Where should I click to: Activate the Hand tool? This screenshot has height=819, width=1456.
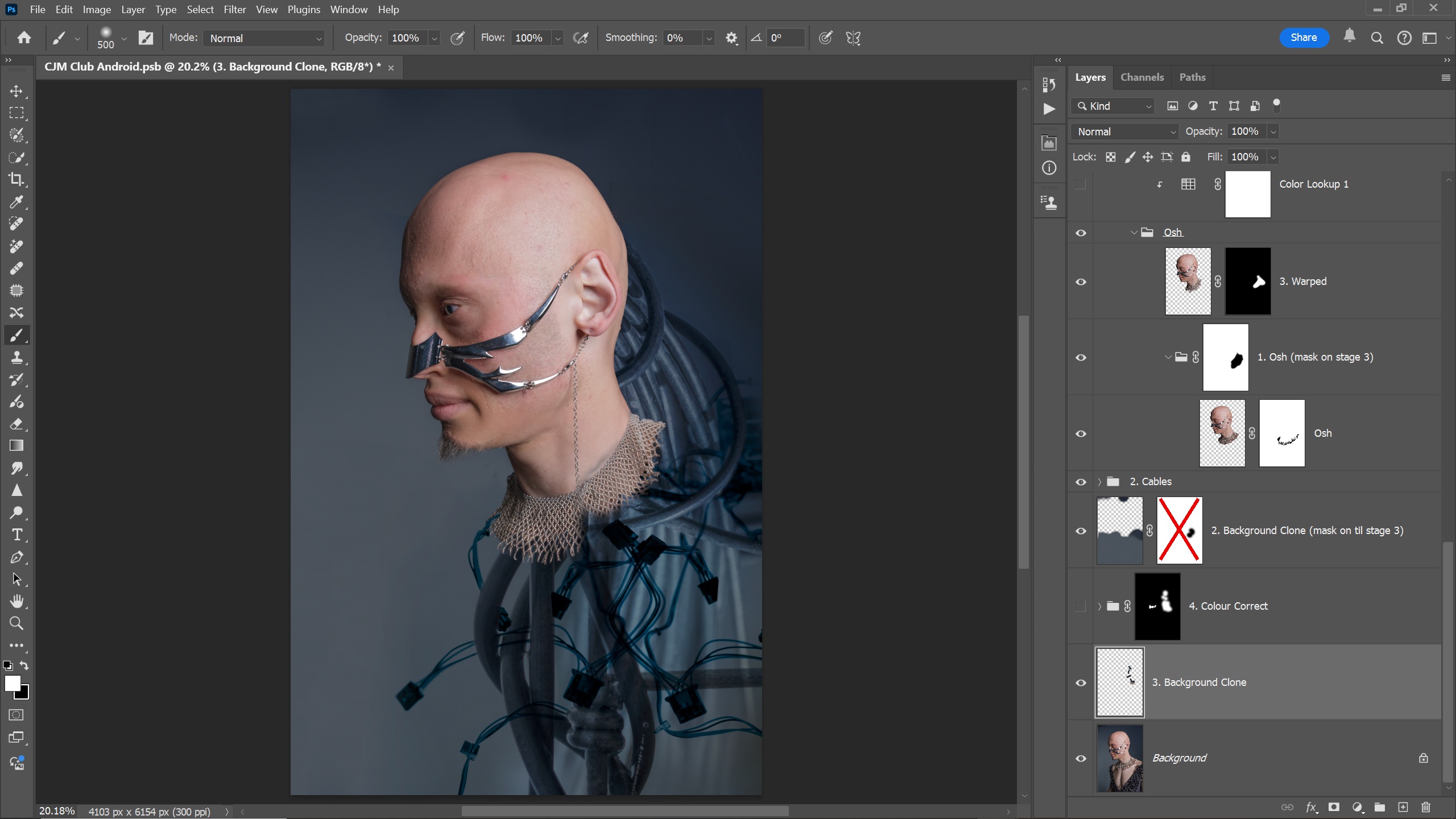pyautogui.click(x=16, y=602)
